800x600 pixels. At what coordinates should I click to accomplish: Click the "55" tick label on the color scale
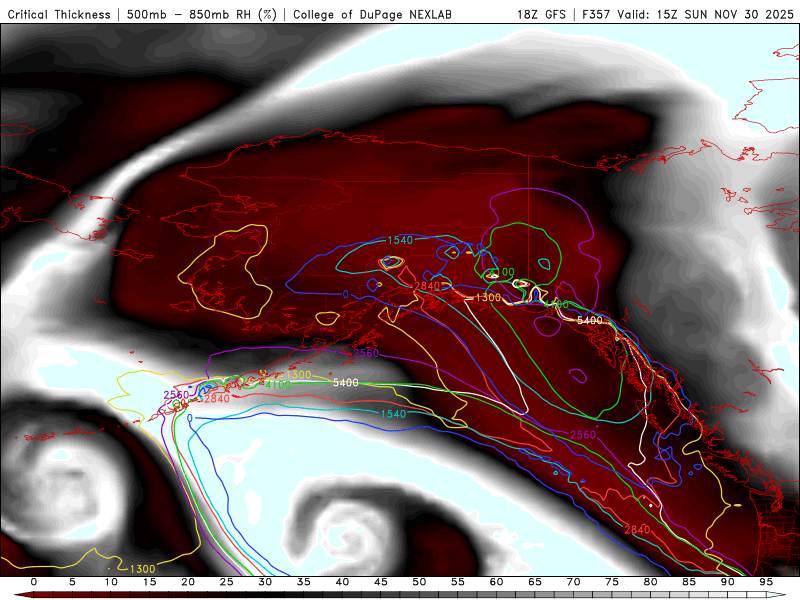point(458,582)
